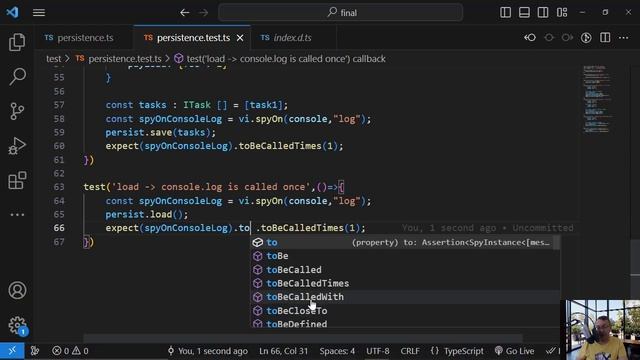Toggle file annotations with the eye-arrow icon

click(530, 38)
